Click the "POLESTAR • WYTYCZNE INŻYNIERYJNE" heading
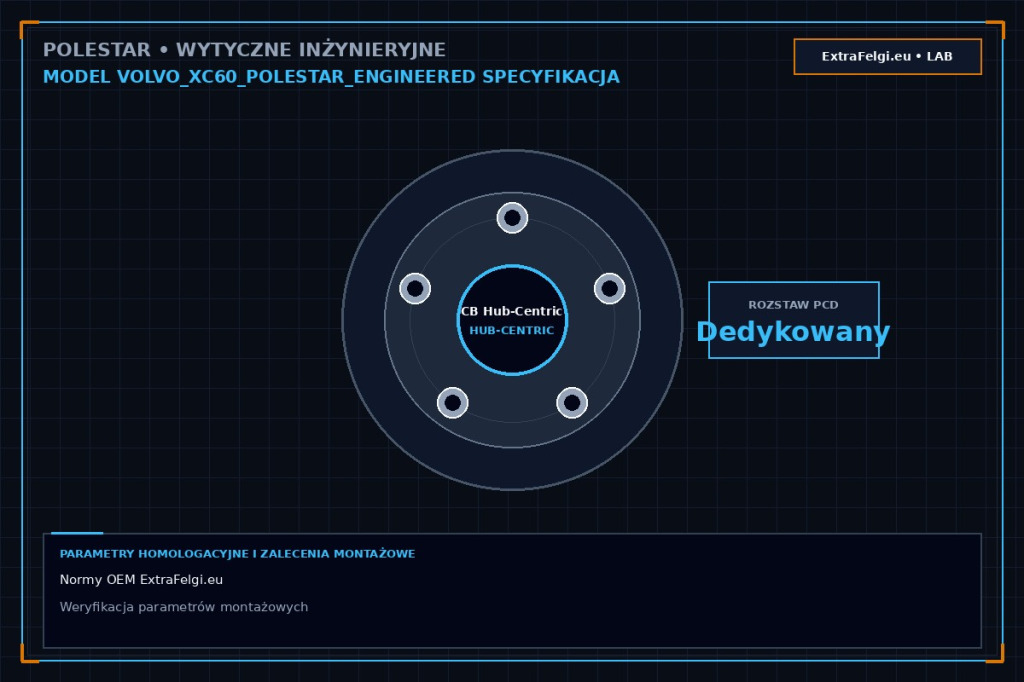 tap(244, 50)
